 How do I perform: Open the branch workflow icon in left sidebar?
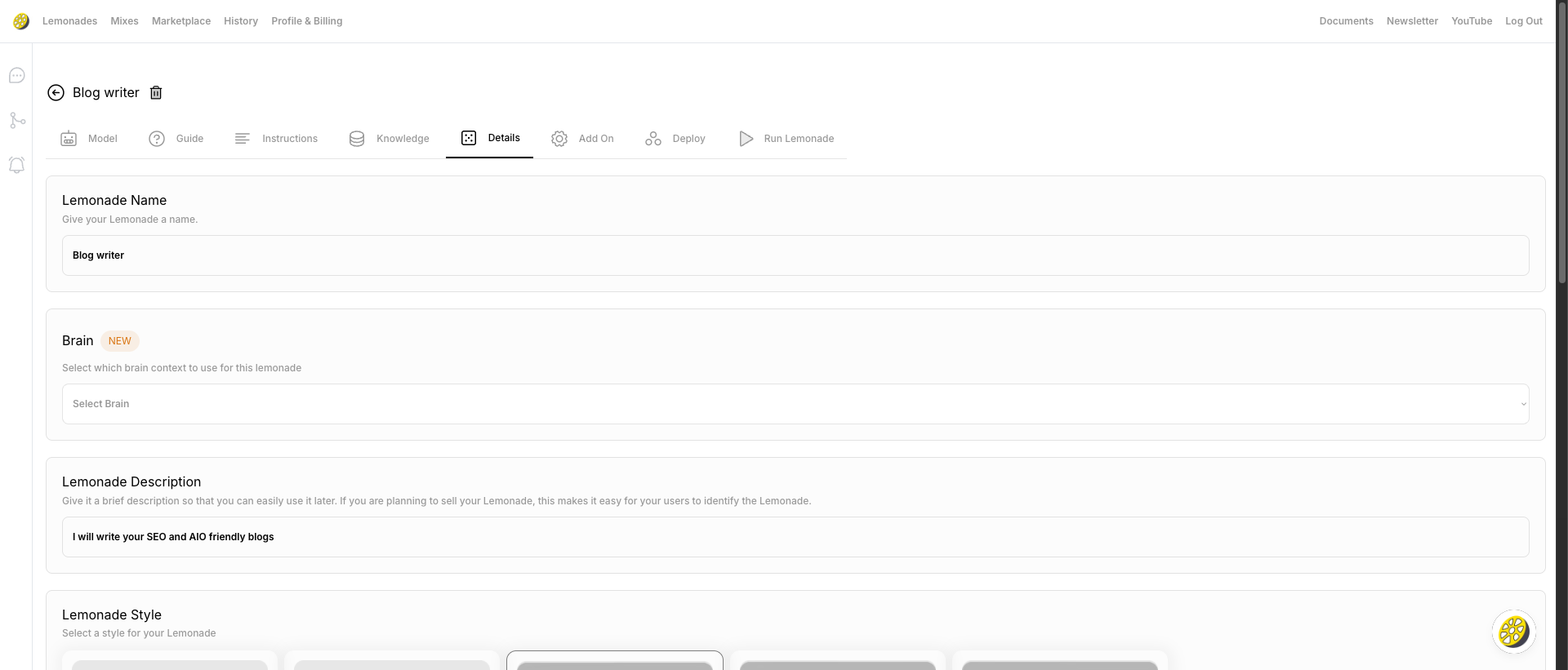[17, 121]
